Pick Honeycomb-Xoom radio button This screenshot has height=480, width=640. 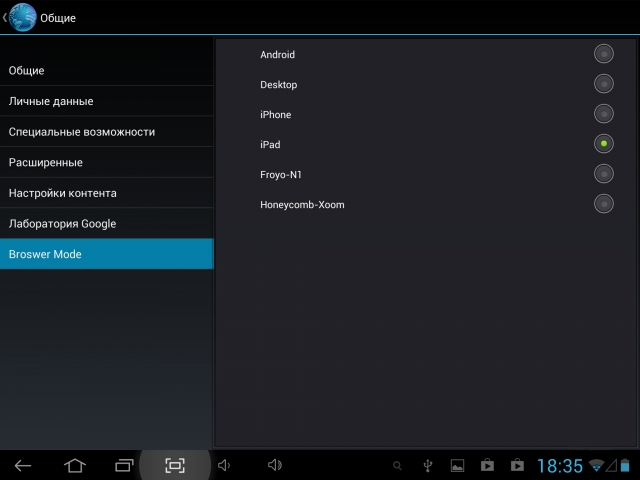[x=603, y=204]
